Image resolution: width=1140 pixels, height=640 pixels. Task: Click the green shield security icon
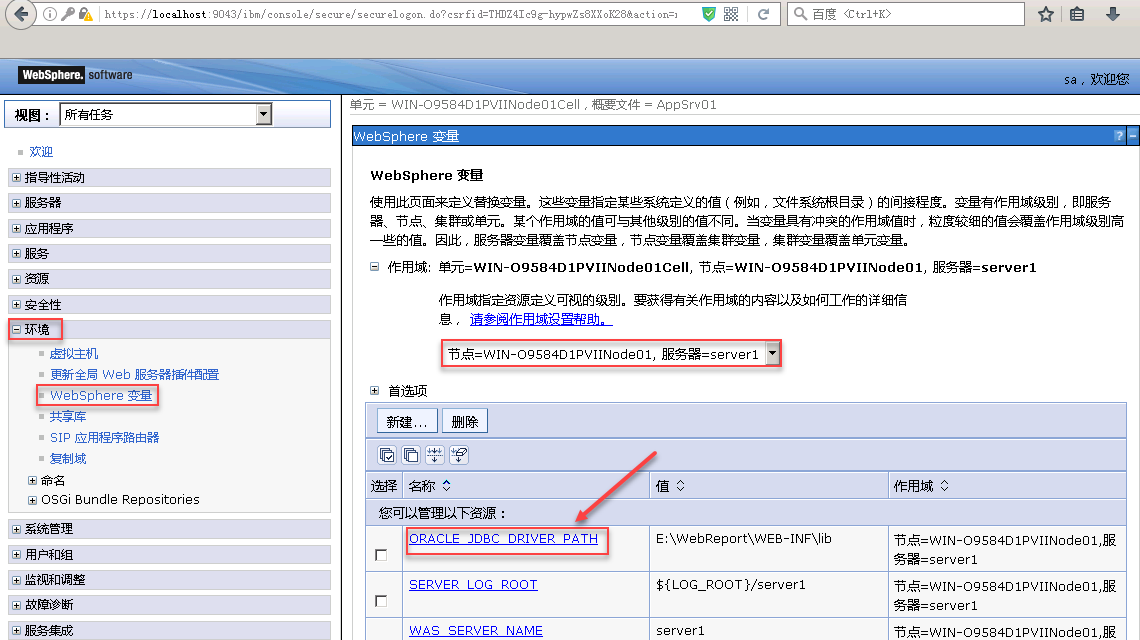(709, 14)
